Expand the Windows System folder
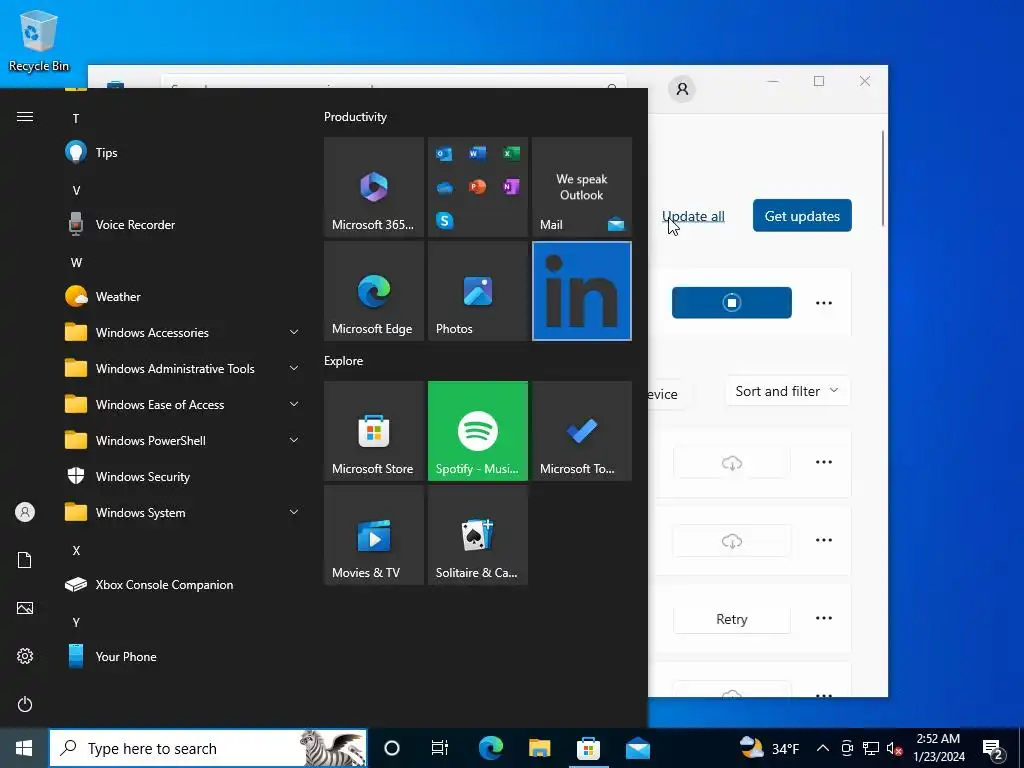 pos(183,513)
